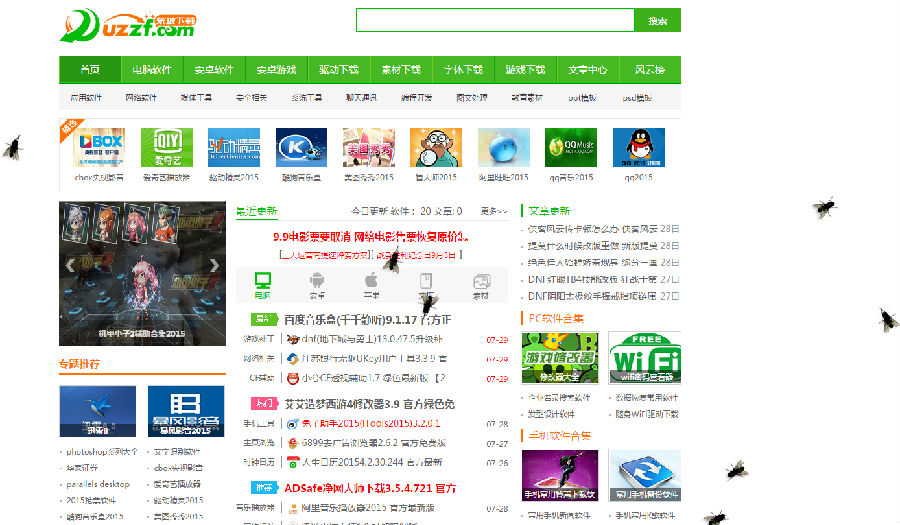Open the mobile music download thumbnail

(x=560, y=476)
